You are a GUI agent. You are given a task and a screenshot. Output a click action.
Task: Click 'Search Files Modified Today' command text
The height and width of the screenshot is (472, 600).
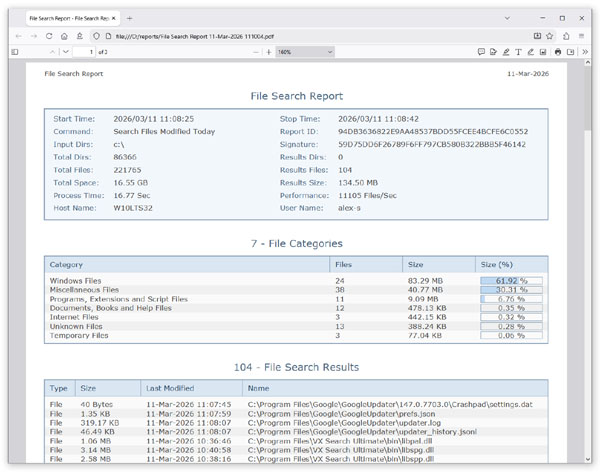164,132
